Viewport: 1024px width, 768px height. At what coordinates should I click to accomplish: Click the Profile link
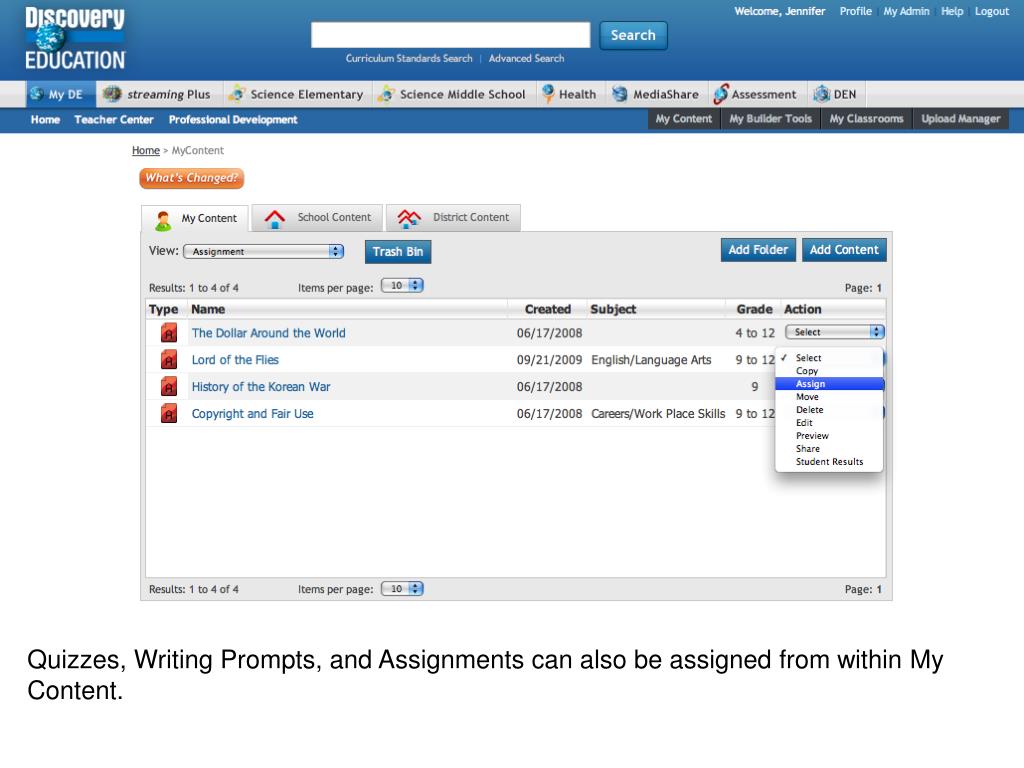[856, 11]
